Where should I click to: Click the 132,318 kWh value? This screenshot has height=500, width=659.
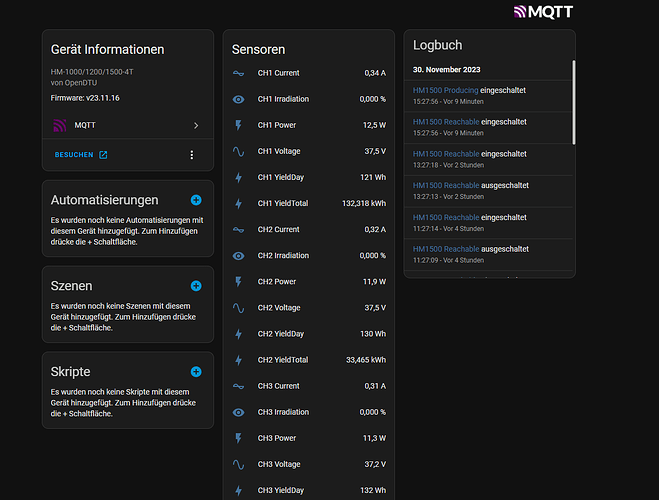pos(364,203)
